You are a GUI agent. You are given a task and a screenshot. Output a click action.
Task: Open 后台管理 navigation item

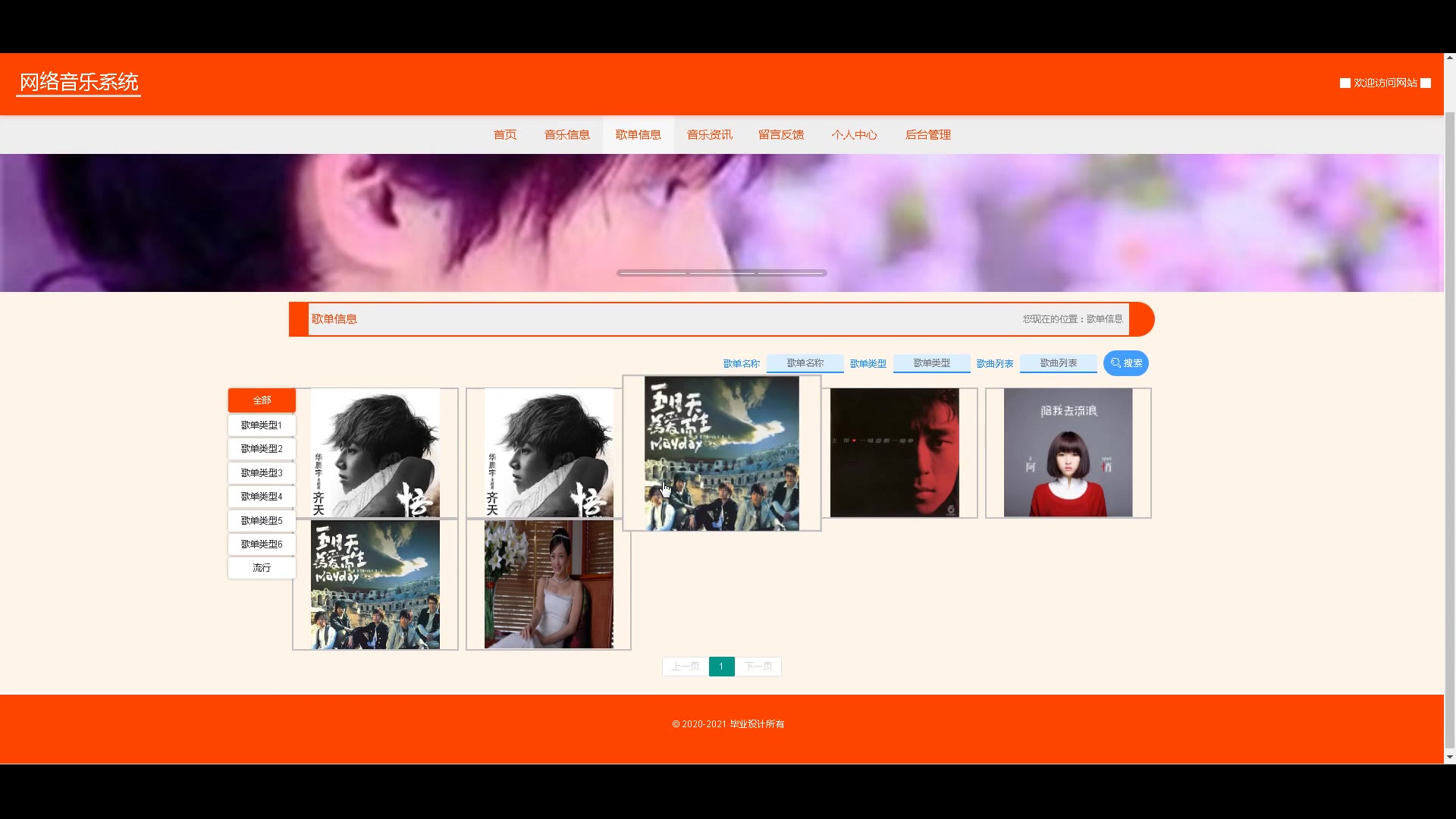coord(927,135)
